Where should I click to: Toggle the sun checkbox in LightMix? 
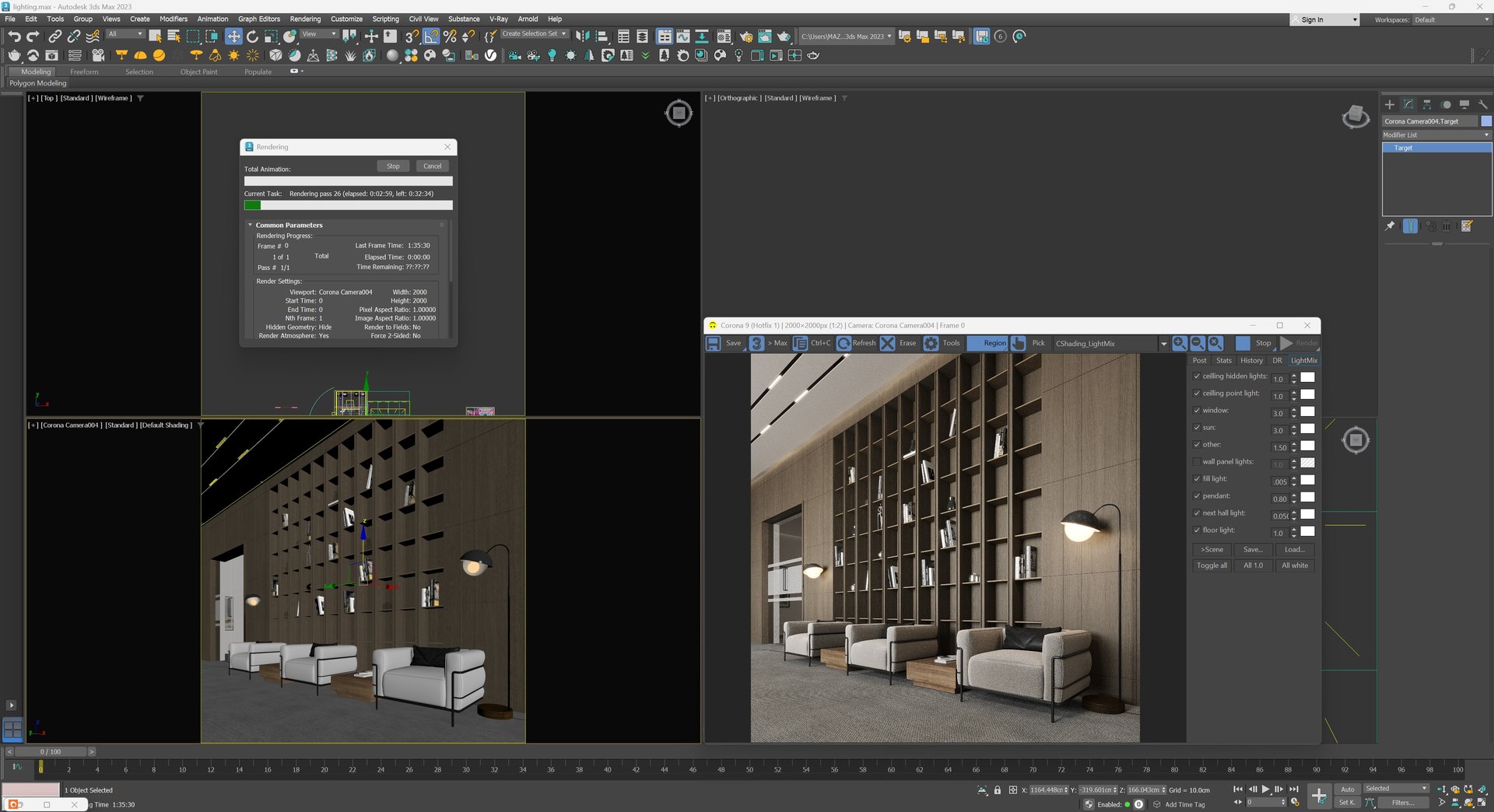click(1197, 428)
